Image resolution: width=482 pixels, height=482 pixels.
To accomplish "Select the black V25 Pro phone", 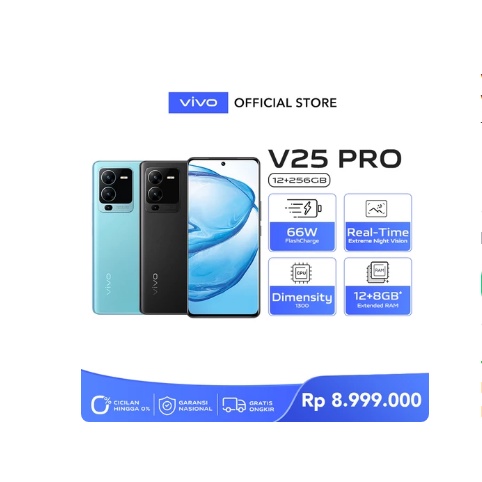I will point(164,238).
